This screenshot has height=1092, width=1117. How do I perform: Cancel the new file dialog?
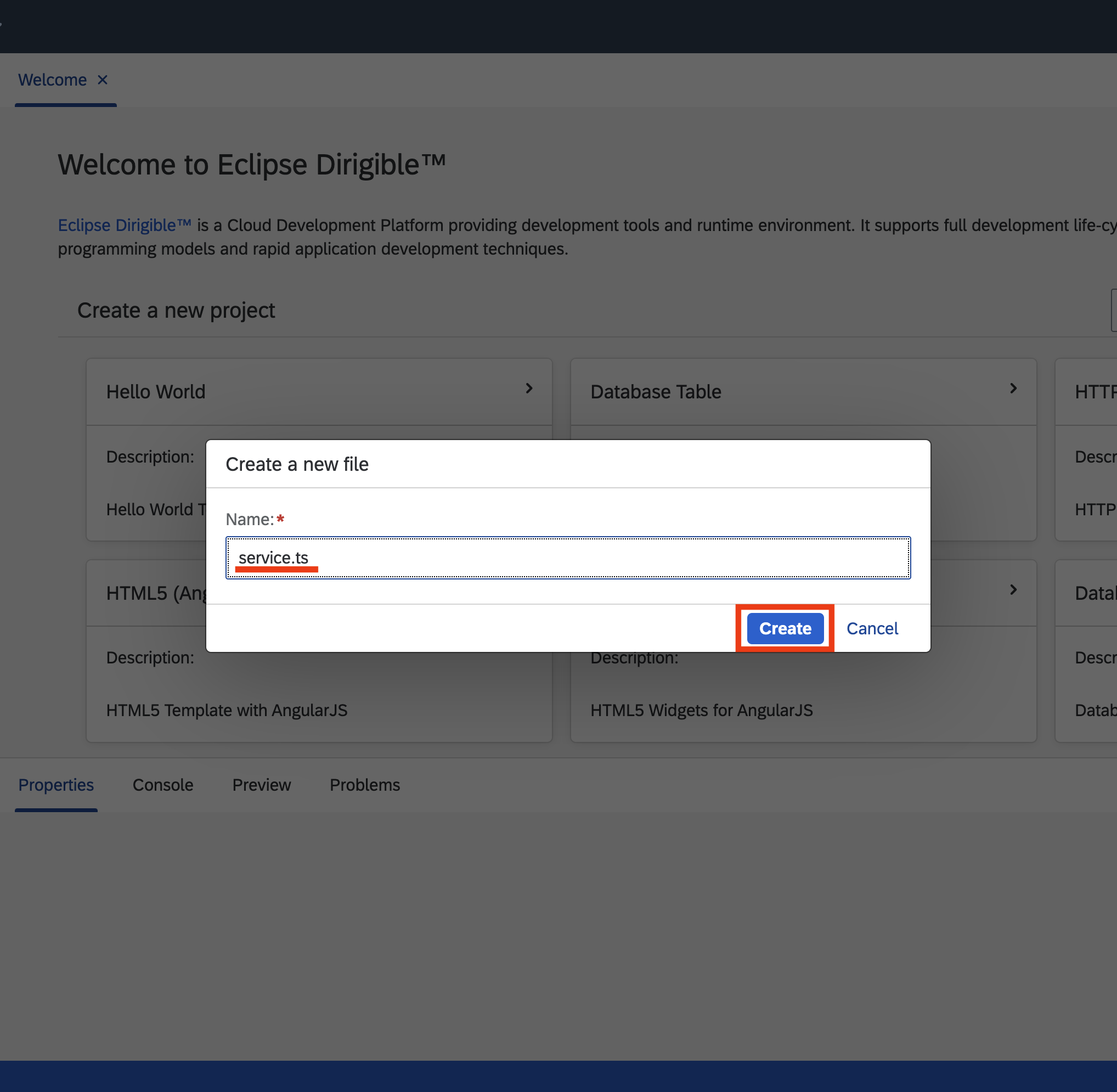point(872,628)
